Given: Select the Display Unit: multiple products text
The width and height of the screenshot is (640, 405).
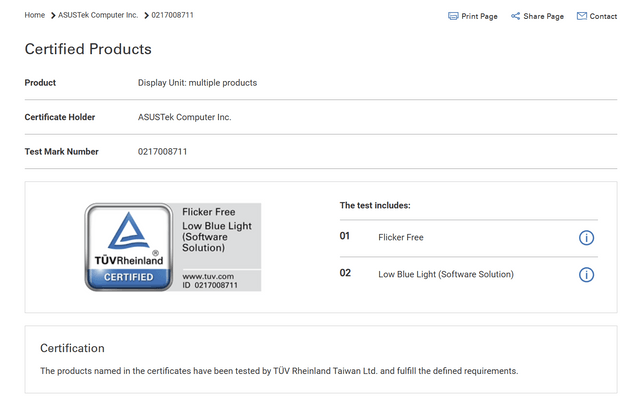Looking at the screenshot, I should click(x=198, y=83).
